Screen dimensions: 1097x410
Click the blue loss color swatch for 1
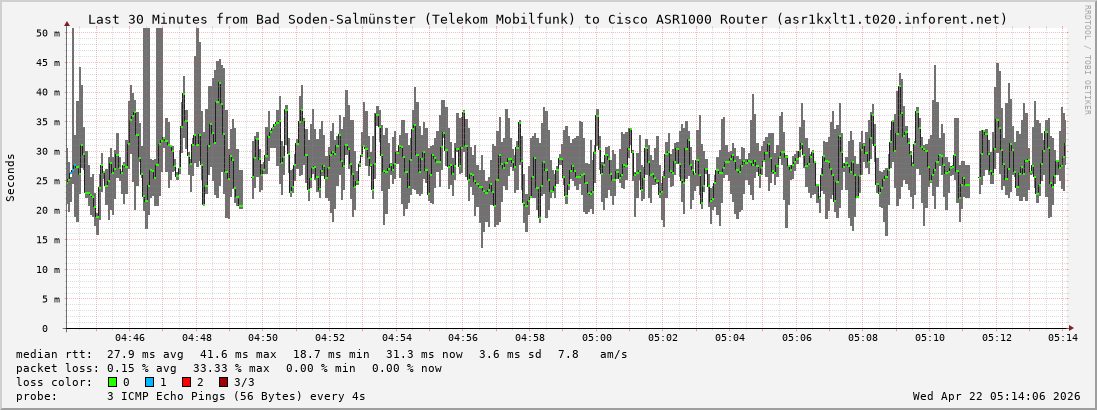pyautogui.click(x=149, y=382)
